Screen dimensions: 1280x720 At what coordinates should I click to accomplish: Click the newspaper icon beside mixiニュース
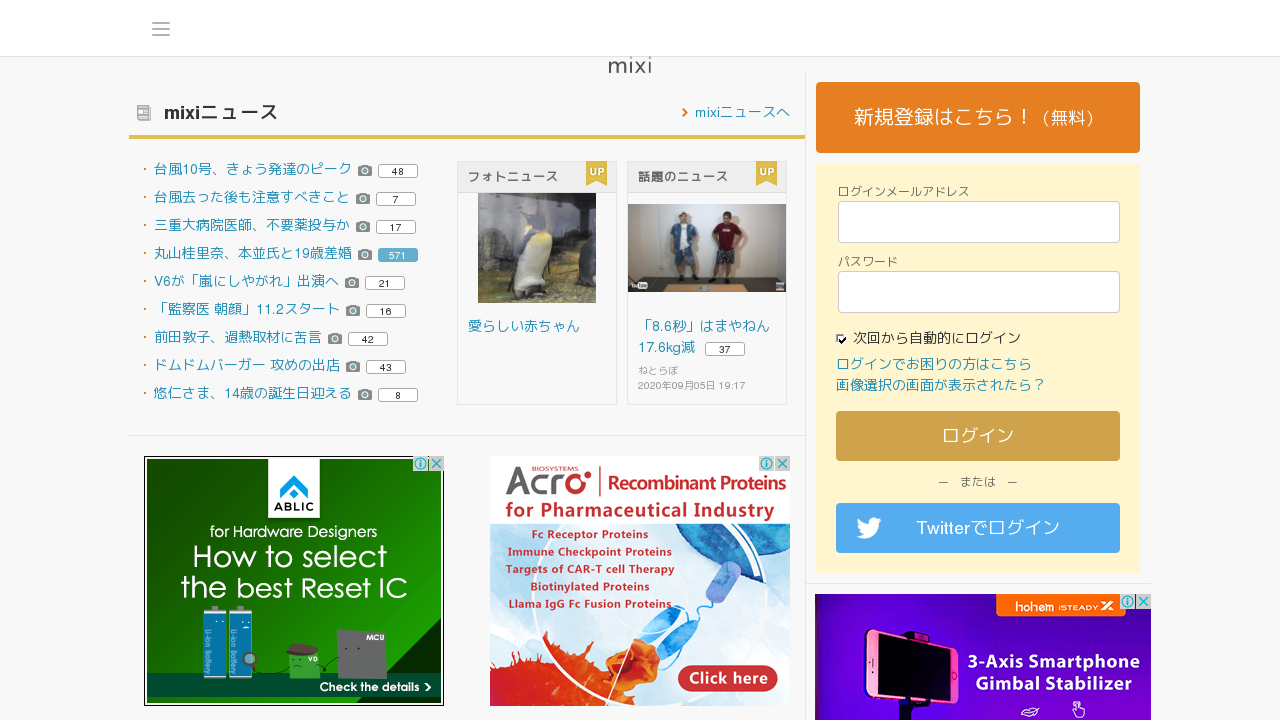(x=144, y=113)
